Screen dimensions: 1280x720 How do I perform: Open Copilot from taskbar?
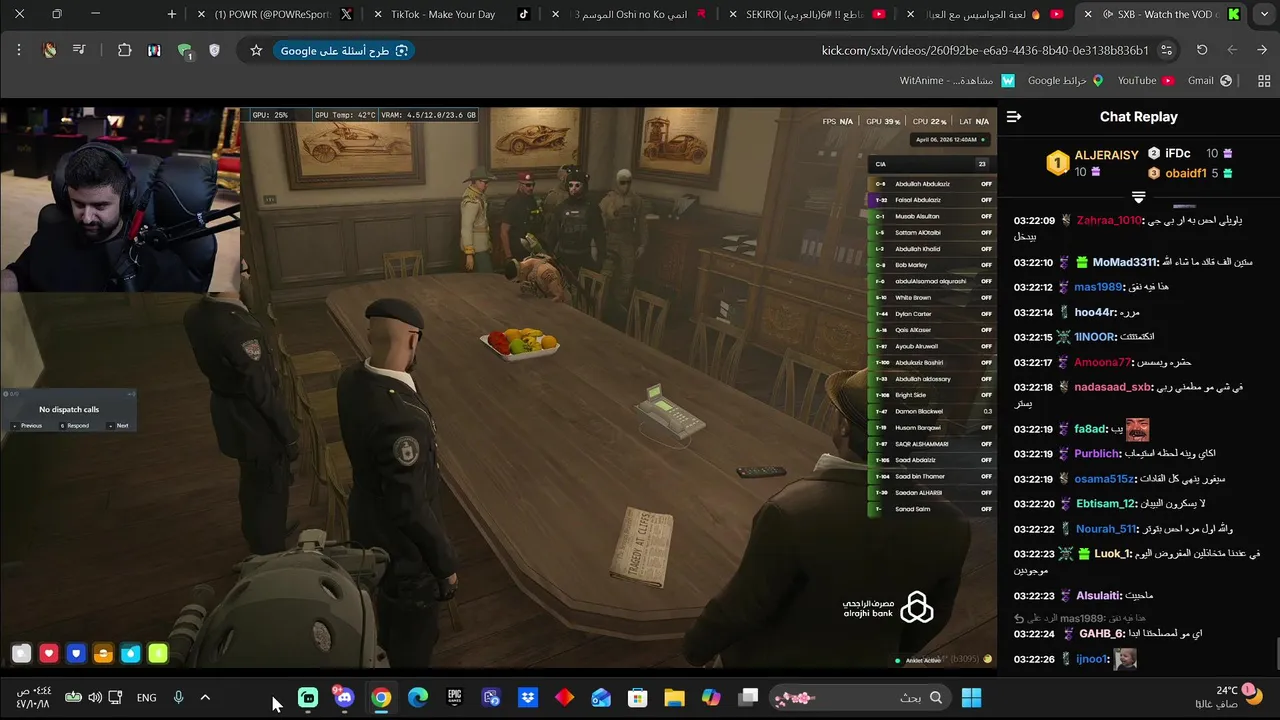click(x=711, y=697)
